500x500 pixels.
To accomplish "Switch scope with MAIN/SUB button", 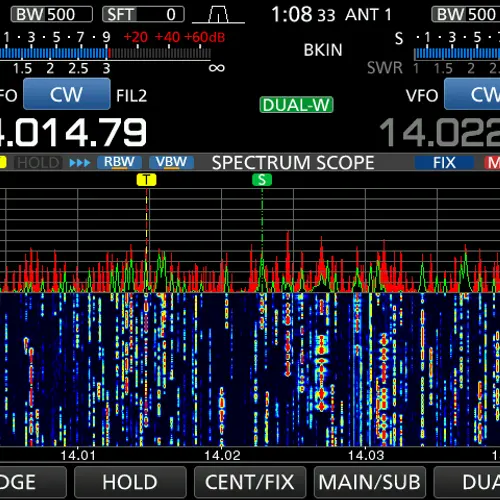I will (x=370, y=482).
